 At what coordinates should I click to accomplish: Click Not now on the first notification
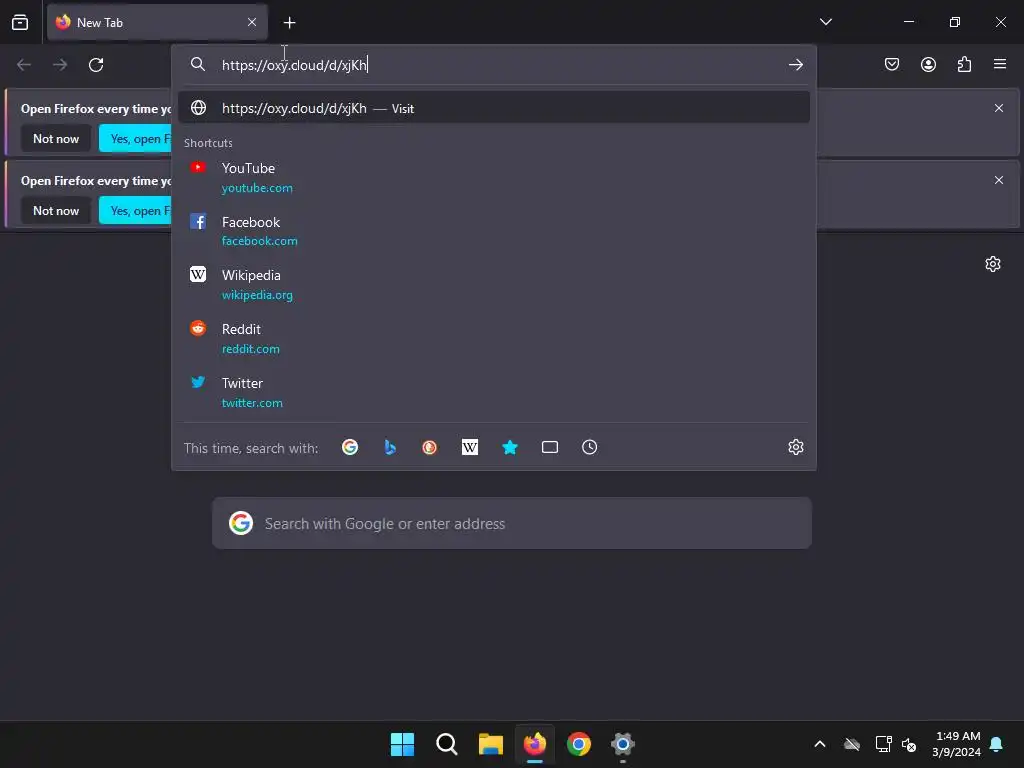click(56, 138)
